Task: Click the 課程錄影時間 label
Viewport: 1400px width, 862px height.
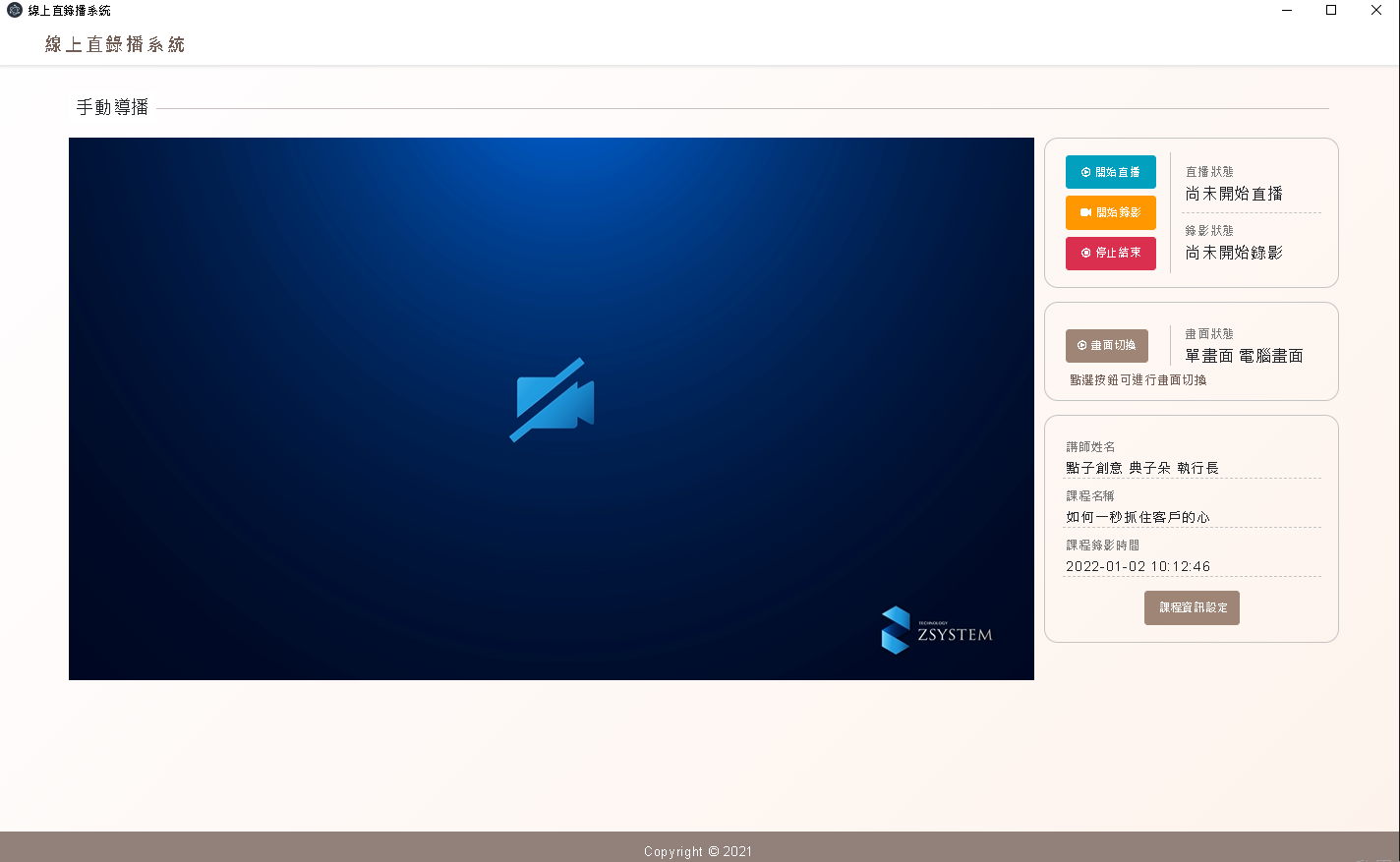Action: tap(1102, 545)
